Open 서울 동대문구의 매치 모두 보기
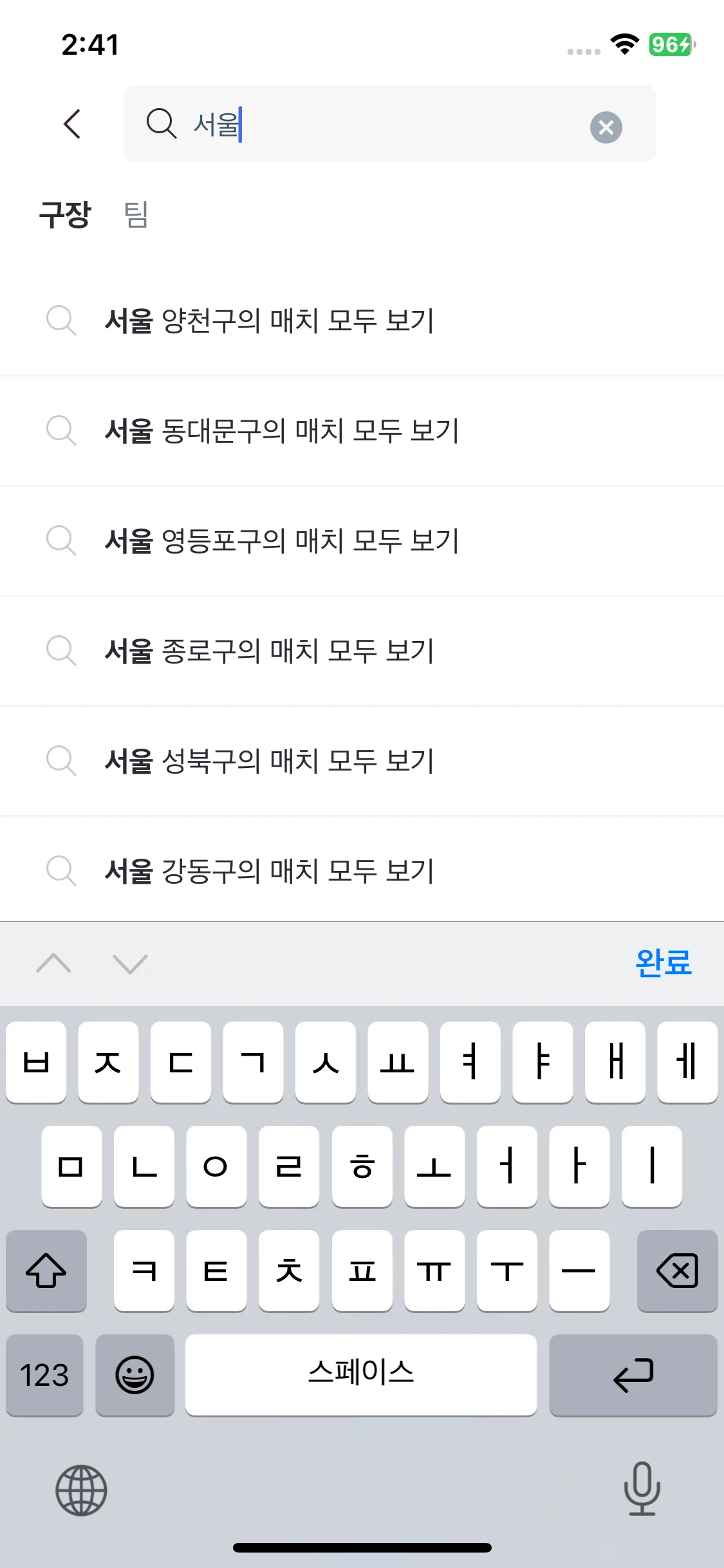Image resolution: width=724 pixels, height=1568 pixels. point(282,431)
